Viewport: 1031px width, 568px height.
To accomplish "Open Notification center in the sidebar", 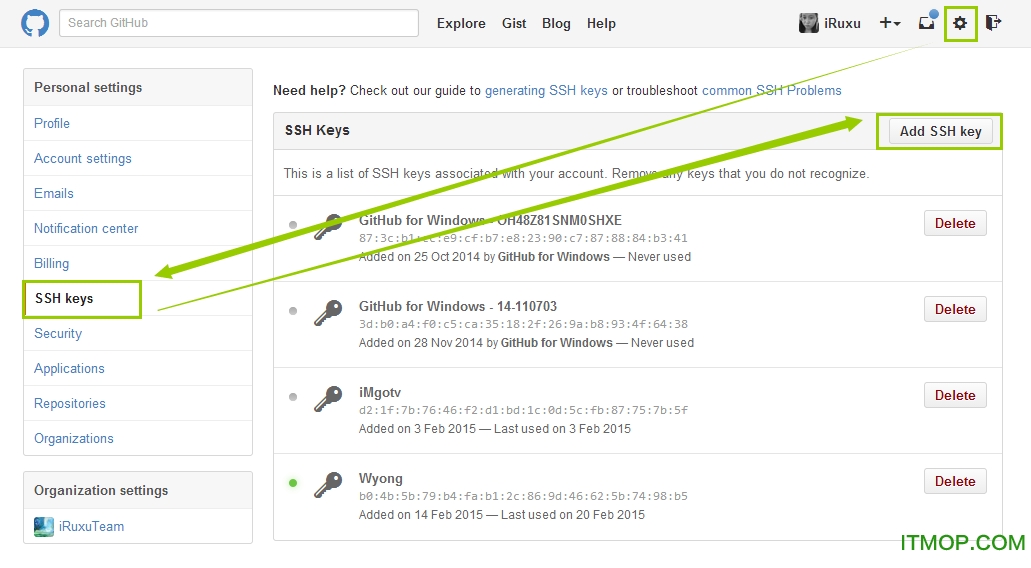I will pos(86,228).
